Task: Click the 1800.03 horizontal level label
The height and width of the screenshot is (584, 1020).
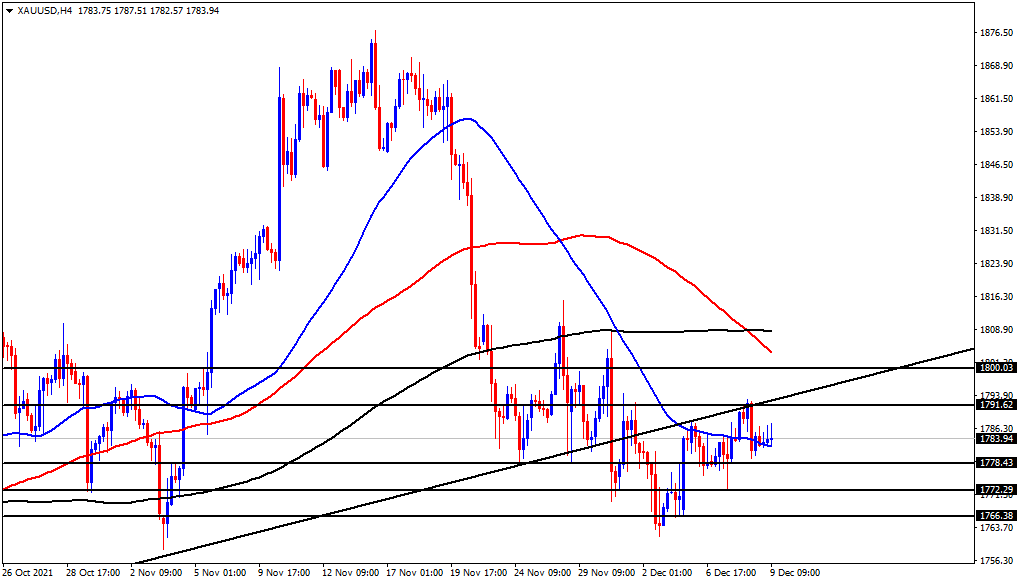Action: click(997, 368)
